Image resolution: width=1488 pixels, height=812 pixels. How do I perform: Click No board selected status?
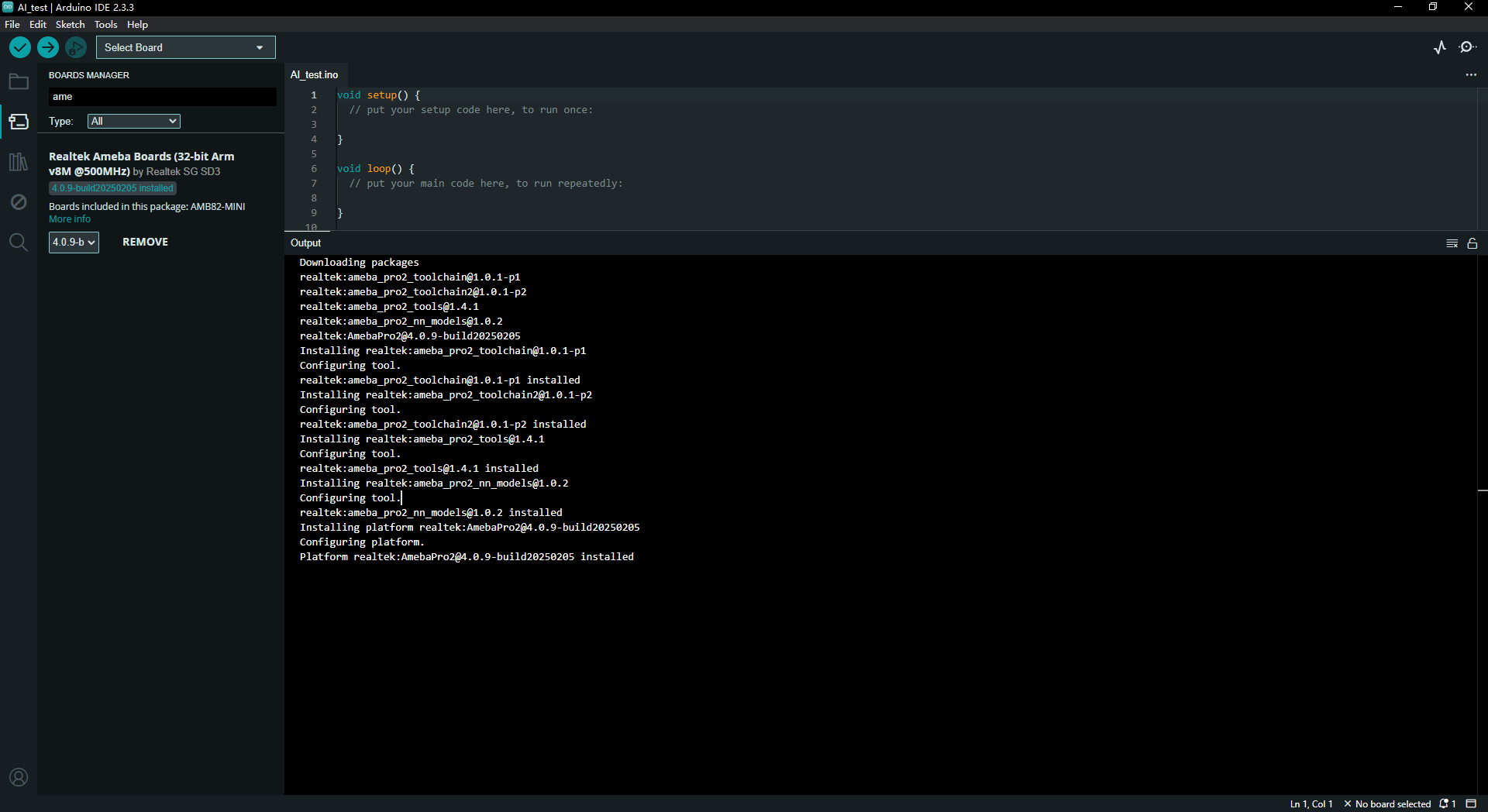click(1387, 804)
